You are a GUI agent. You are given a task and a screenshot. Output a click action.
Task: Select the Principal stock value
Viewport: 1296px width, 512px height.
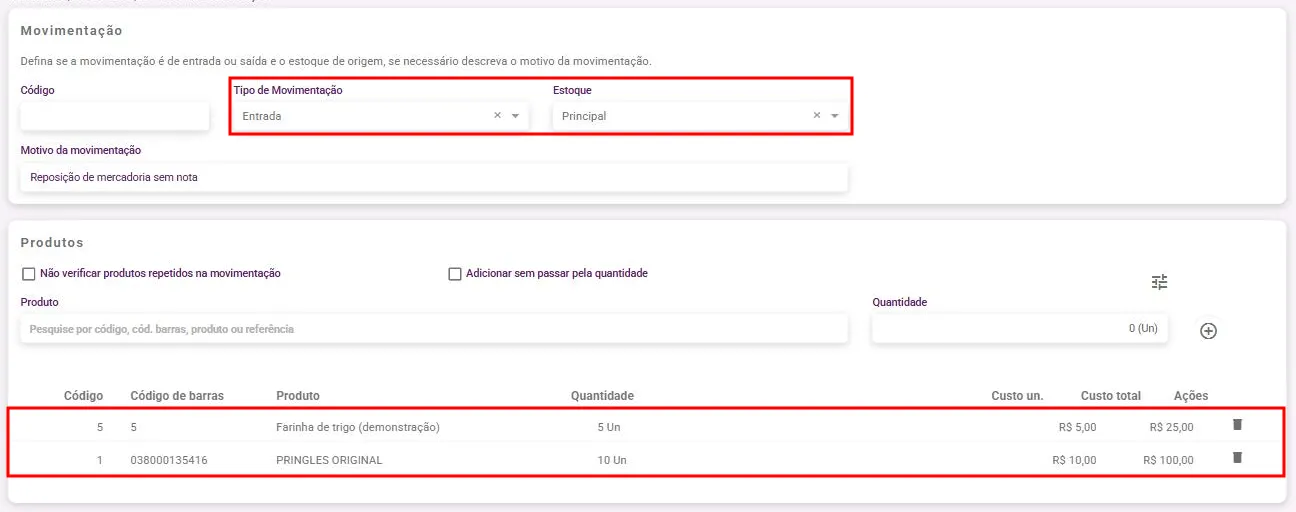584,116
